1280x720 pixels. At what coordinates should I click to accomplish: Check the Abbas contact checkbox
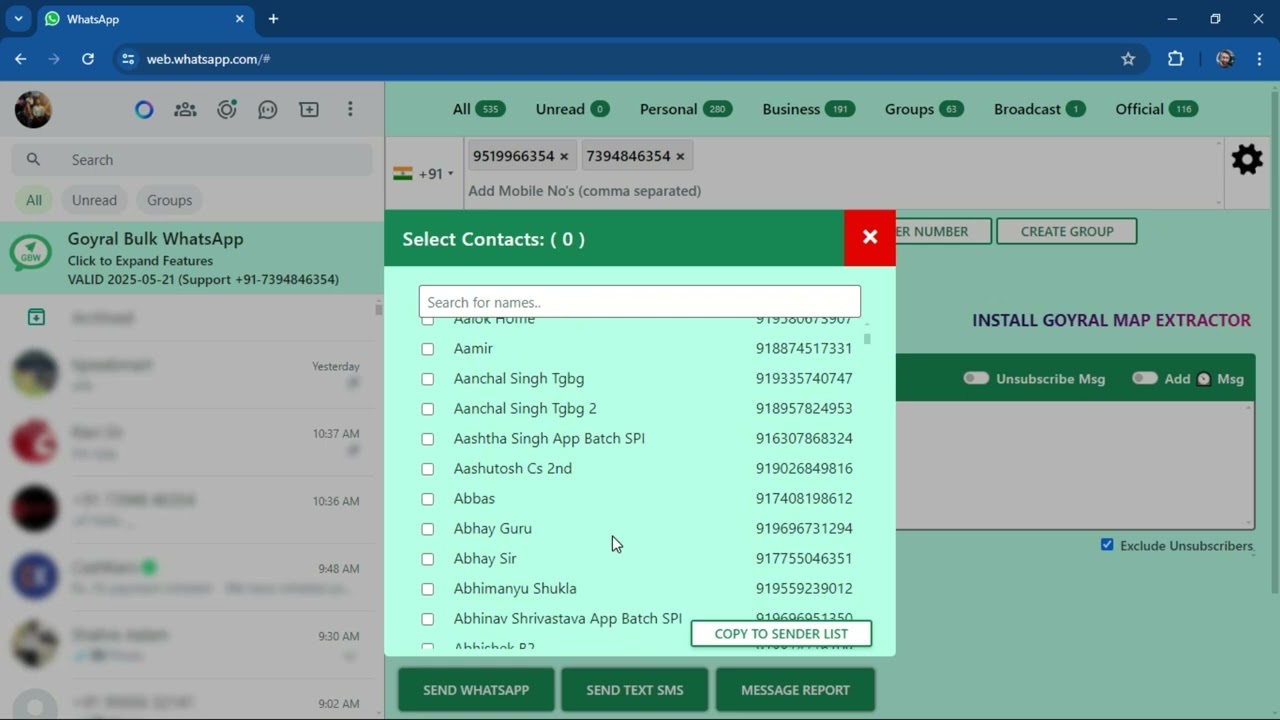point(428,499)
